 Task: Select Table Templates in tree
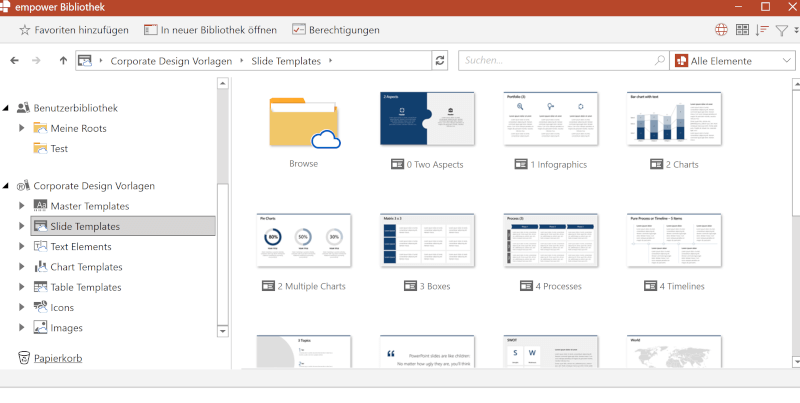[x=86, y=287]
